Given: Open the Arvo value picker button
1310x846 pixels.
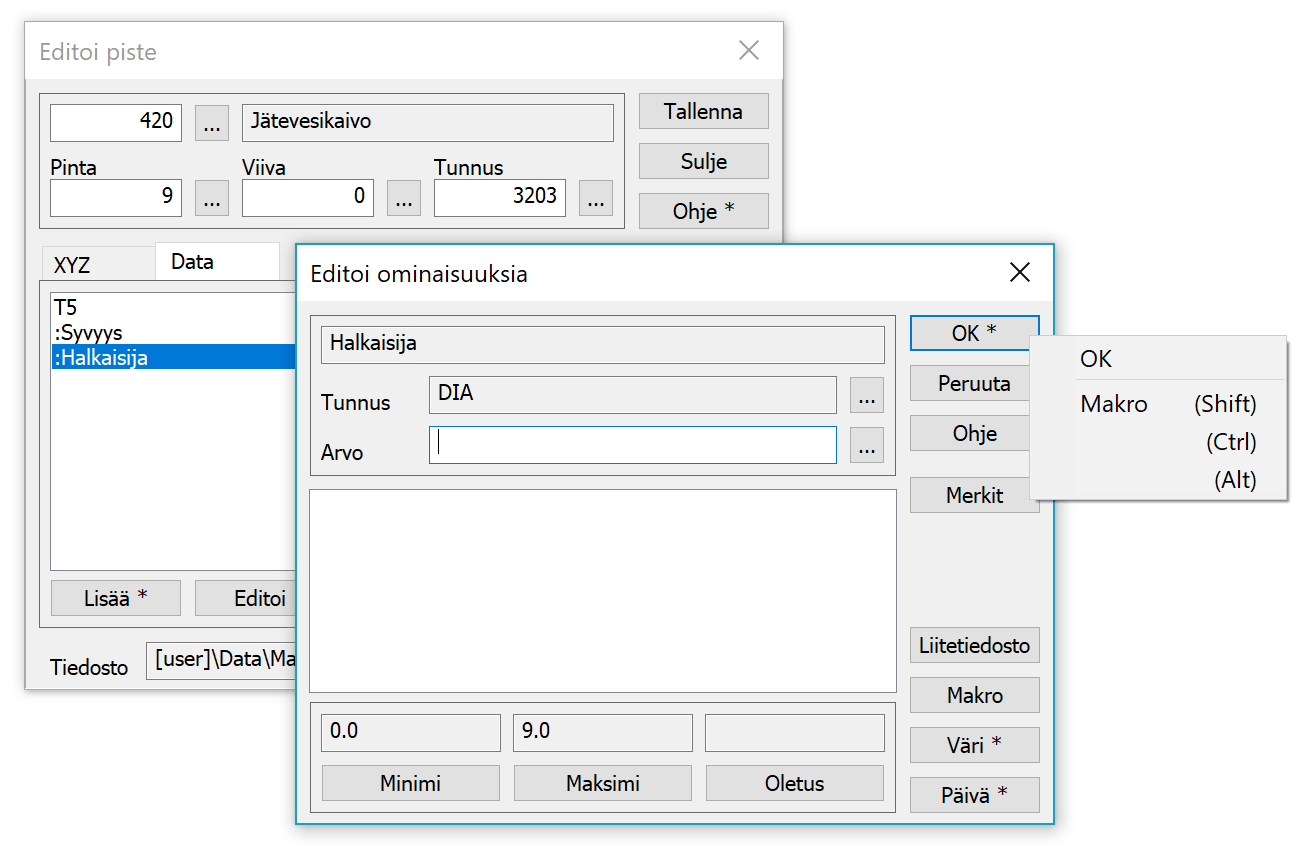Looking at the screenshot, I should pos(867,445).
